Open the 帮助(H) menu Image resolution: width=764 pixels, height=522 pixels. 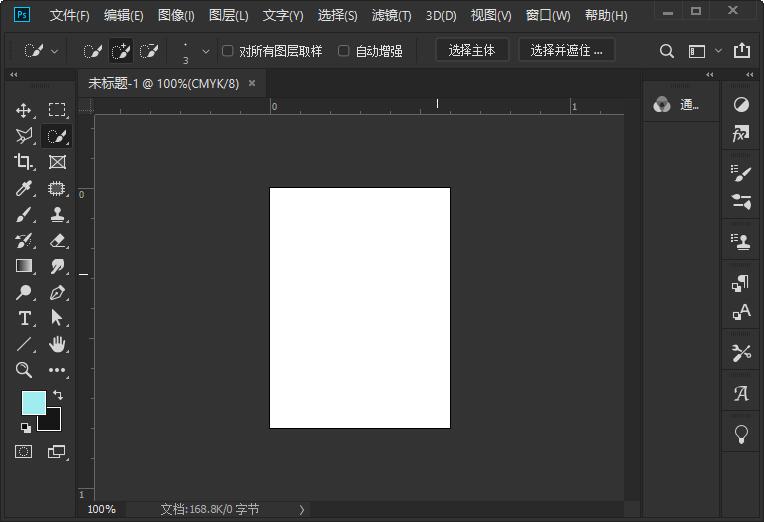pos(606,16)
